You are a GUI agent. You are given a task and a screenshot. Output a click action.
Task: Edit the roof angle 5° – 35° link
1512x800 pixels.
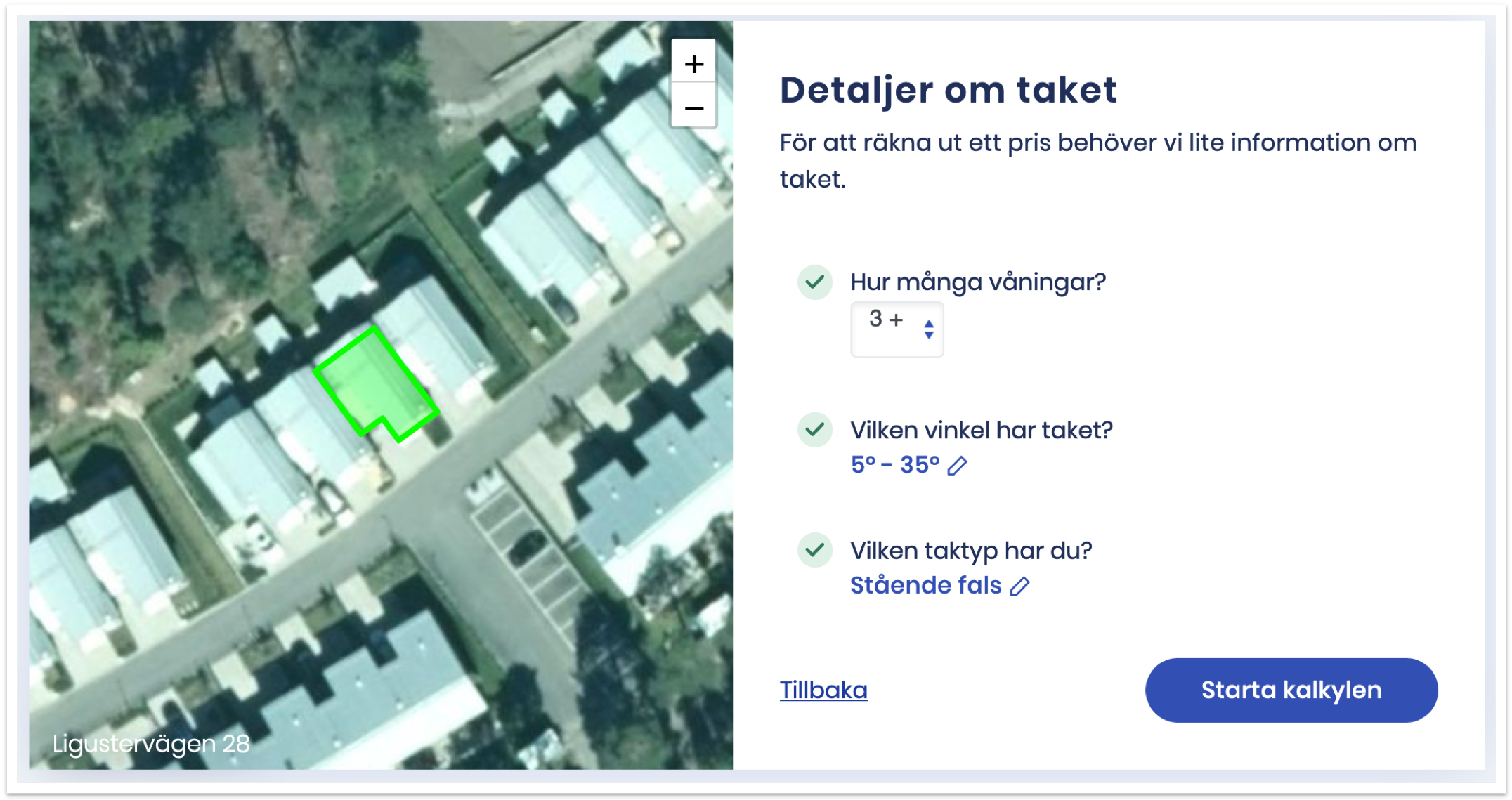894,465
